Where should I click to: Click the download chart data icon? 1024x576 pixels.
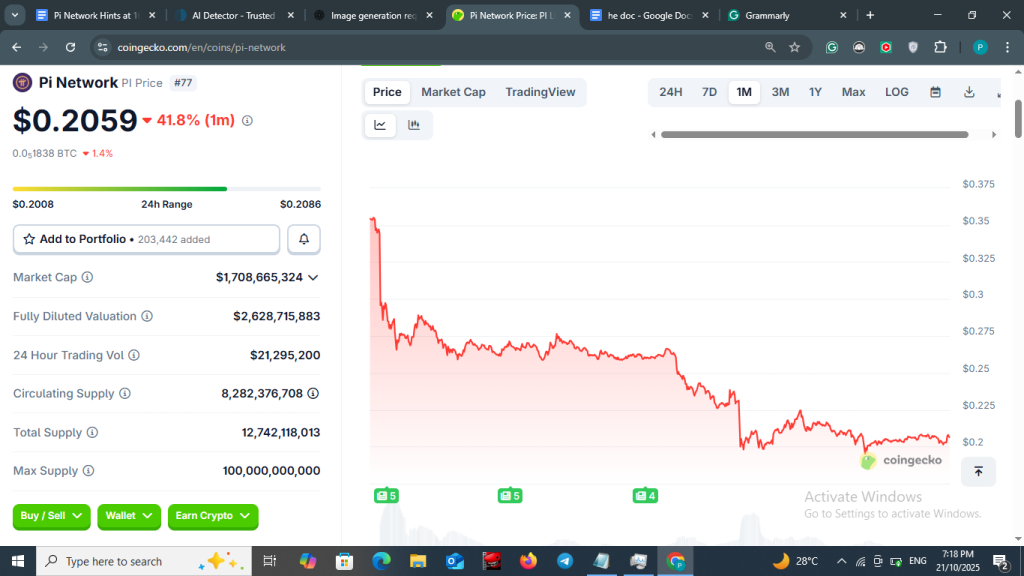pos(969,92)
